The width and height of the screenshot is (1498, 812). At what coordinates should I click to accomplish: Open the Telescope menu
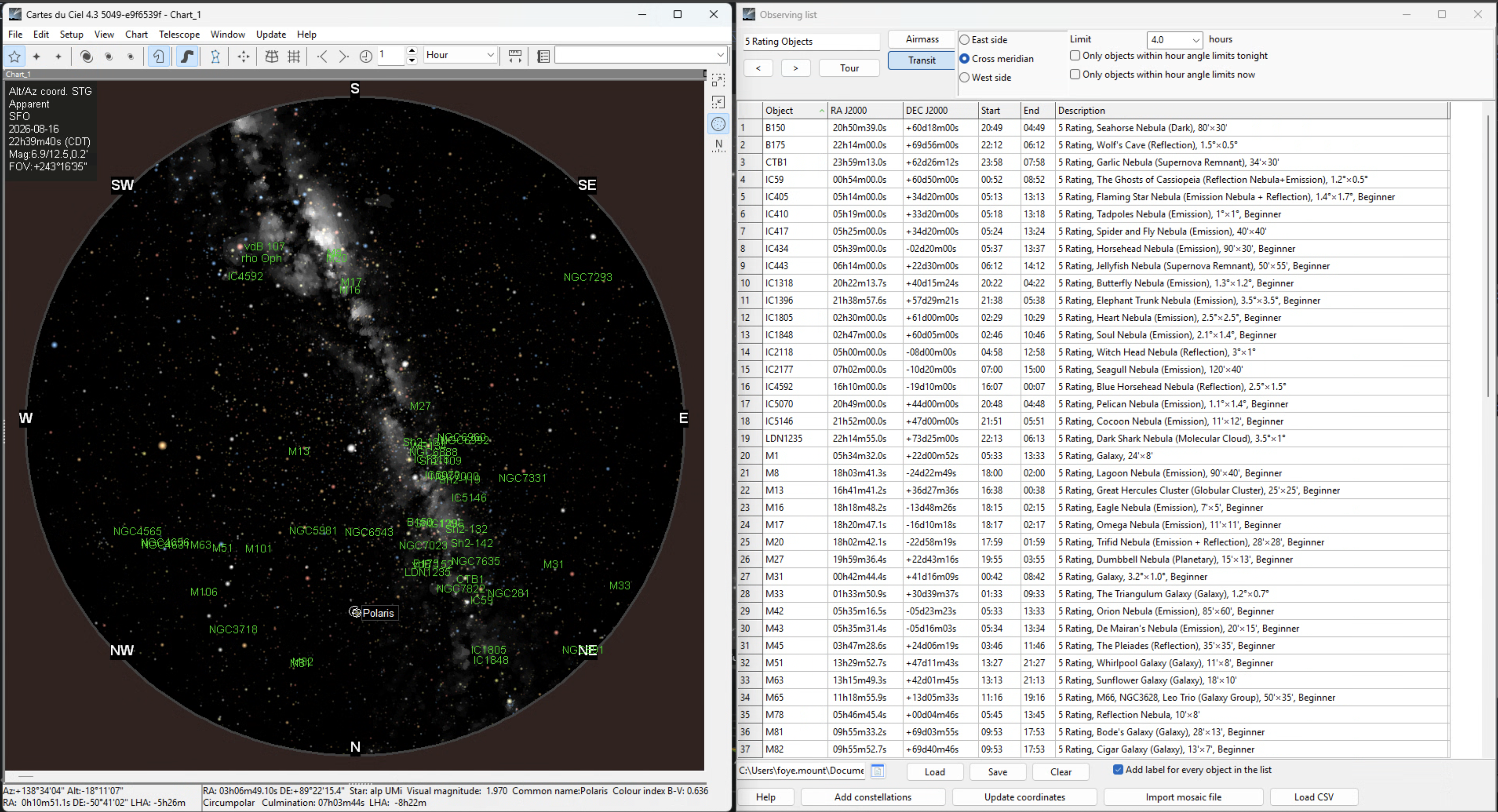179,34
